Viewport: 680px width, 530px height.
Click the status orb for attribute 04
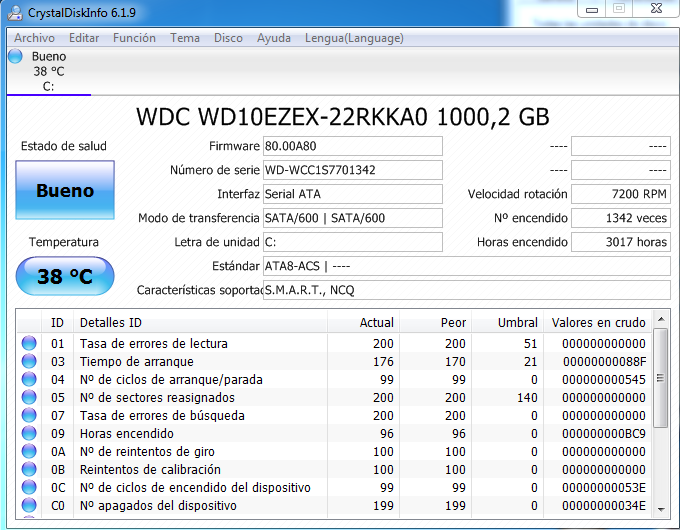(29, 379)
